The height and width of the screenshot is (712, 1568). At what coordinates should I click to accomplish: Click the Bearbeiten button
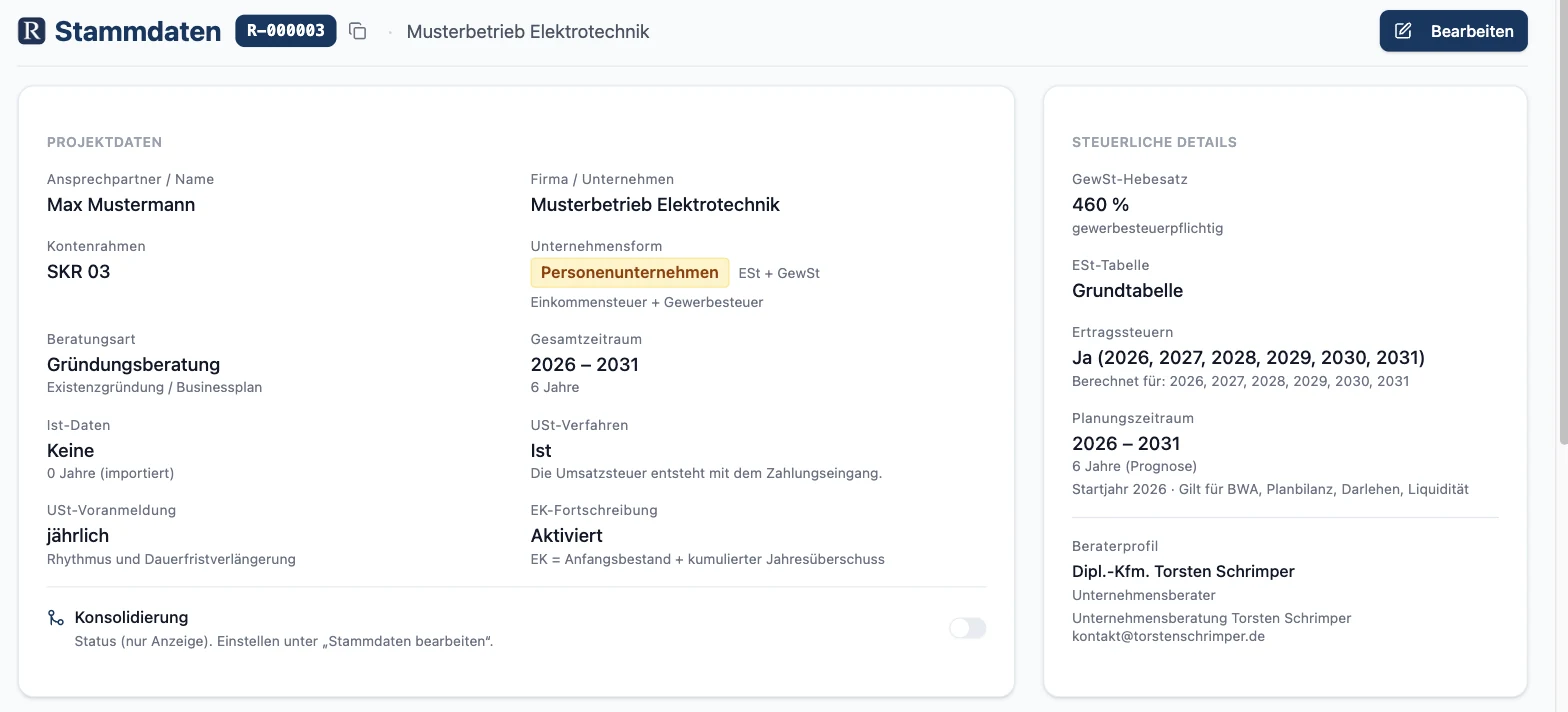1454,31
